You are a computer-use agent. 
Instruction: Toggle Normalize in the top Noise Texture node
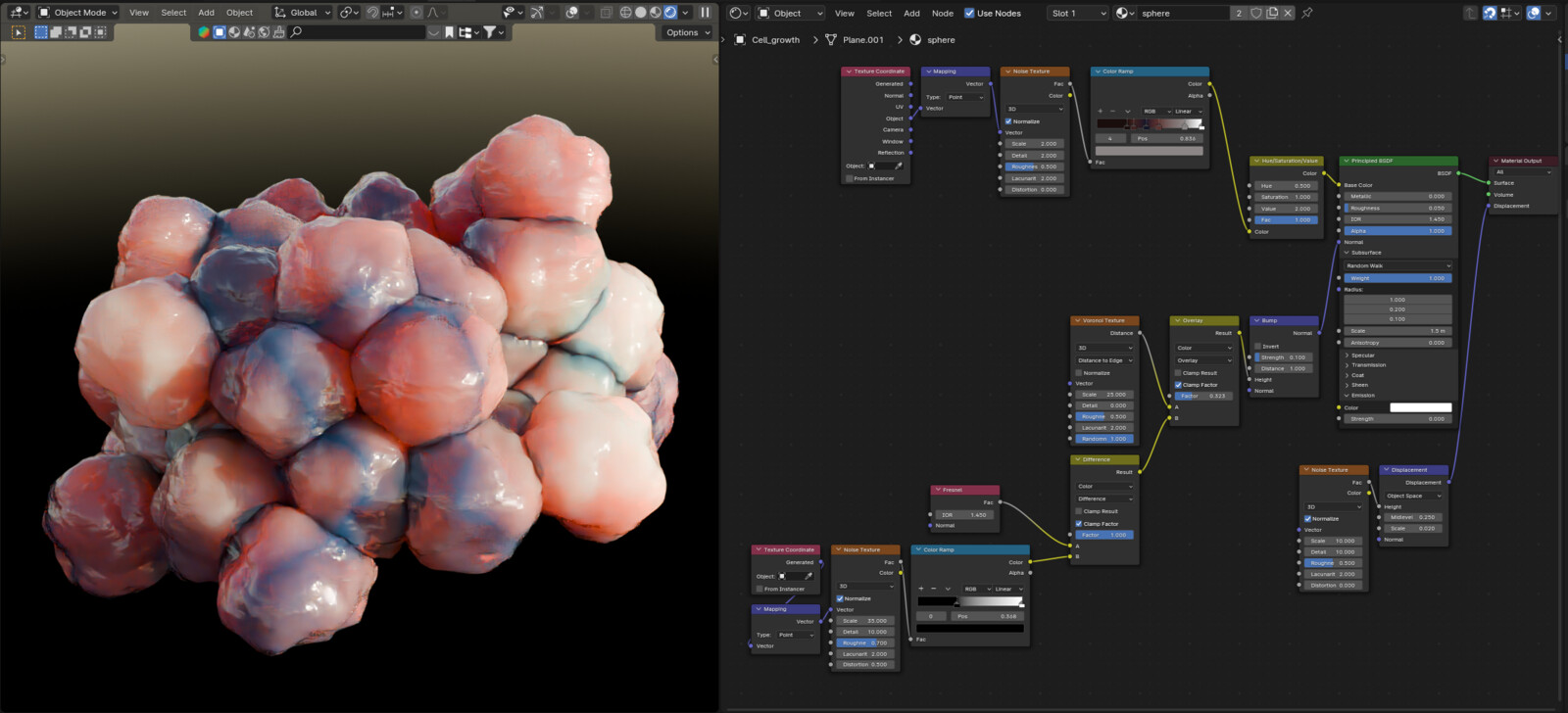pyautogui.click(x=1008, y=121)
